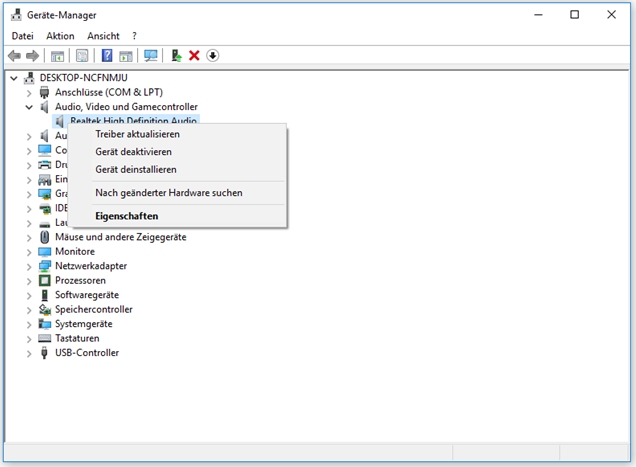Screen dimensions: 636x467
Task: Click the update driver toolbar icon with green arrow
Action: click(x=176, y=56)
